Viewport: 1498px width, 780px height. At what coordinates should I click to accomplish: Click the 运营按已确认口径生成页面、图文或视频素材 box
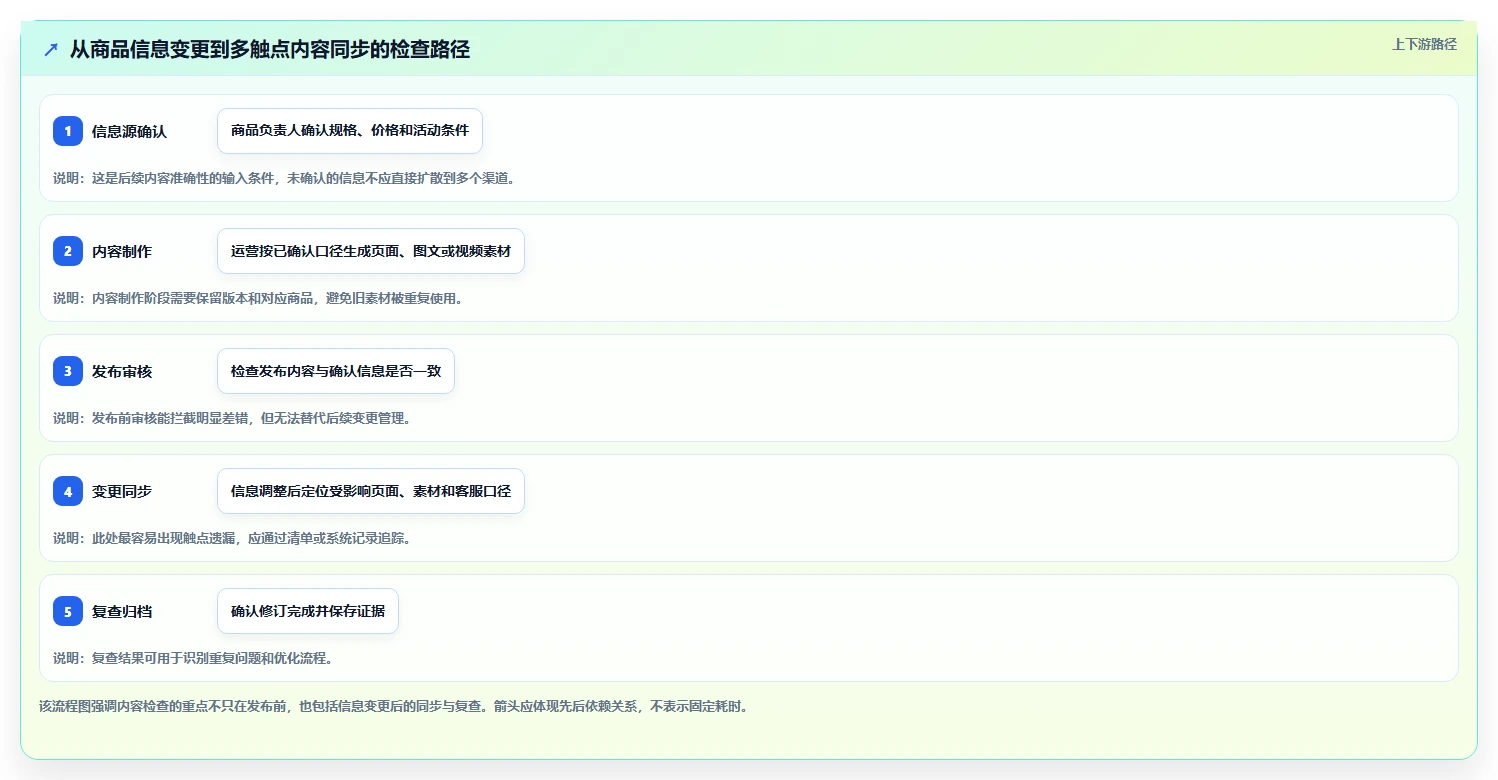tap(371, 251)
